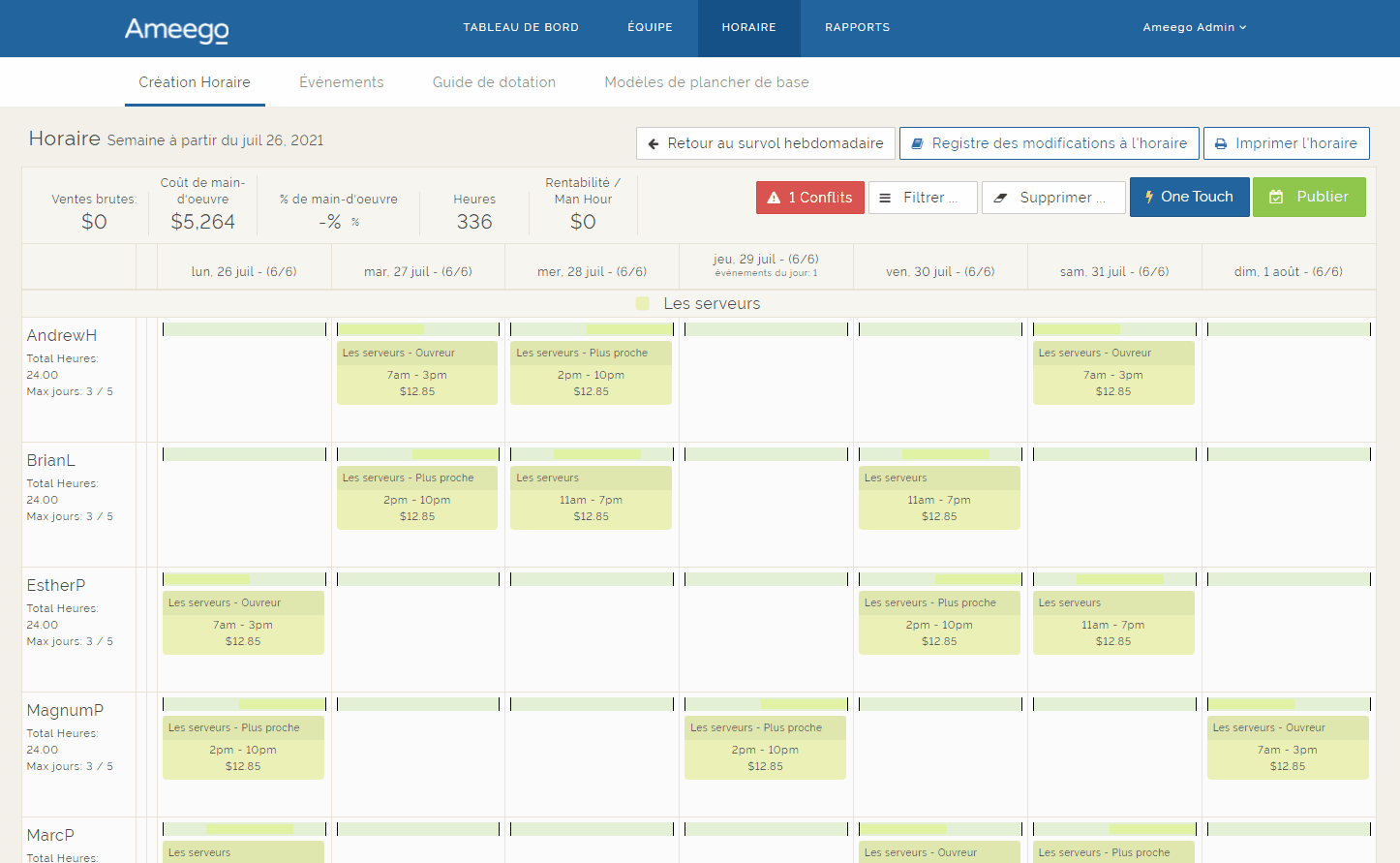The height and width of the screenshot is (863, 1400).
Task: Click the book icon for the schedule change log
Action: 917,143
